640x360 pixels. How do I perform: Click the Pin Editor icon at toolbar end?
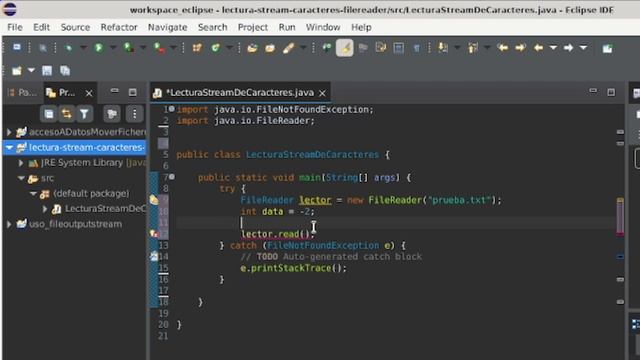coord(607,49)
